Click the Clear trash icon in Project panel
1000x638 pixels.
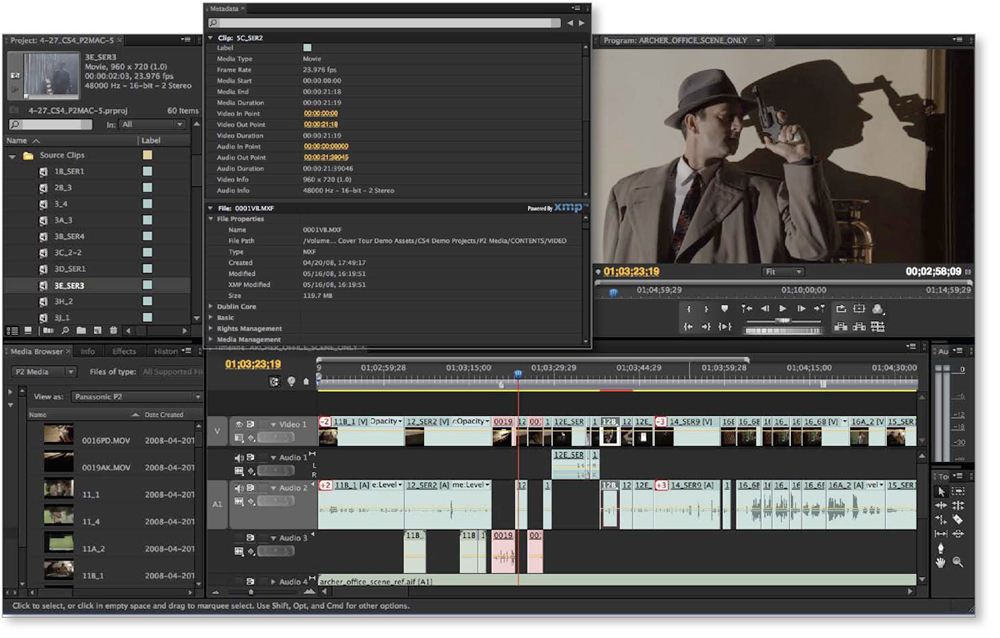tap(114, 330)
